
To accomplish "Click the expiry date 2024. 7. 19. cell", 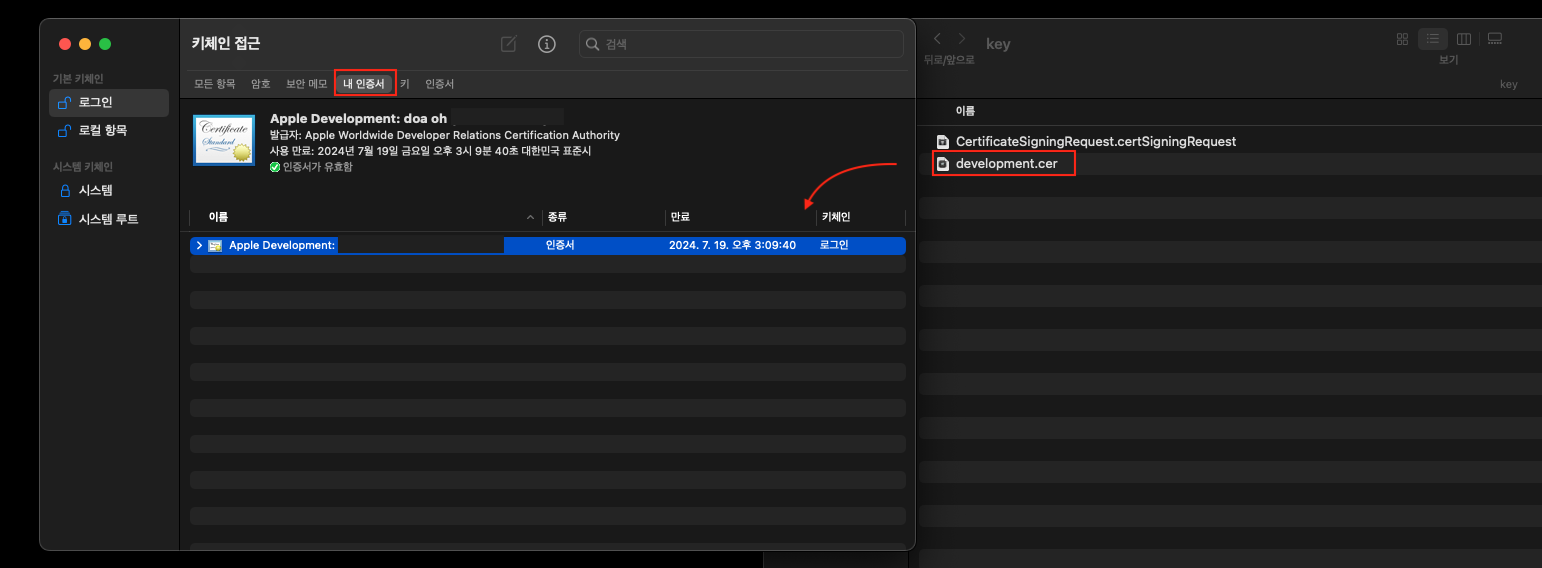I will (732, 245).
